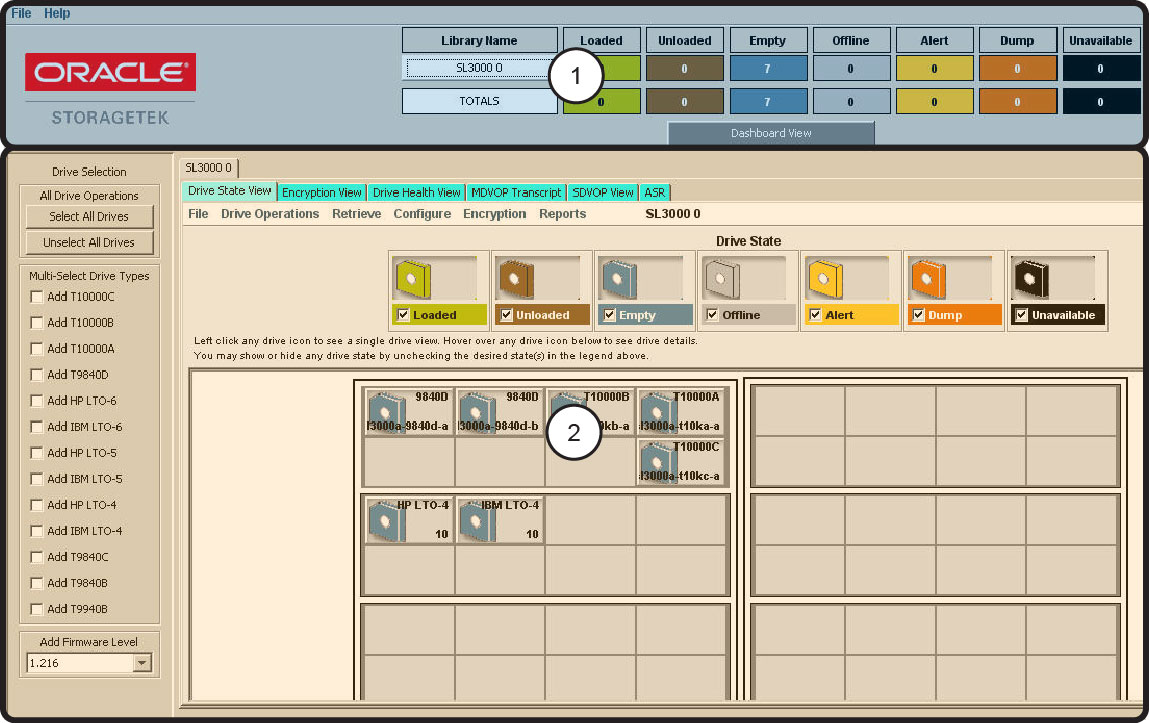Click the Loaded state legend drive icon

413,279
